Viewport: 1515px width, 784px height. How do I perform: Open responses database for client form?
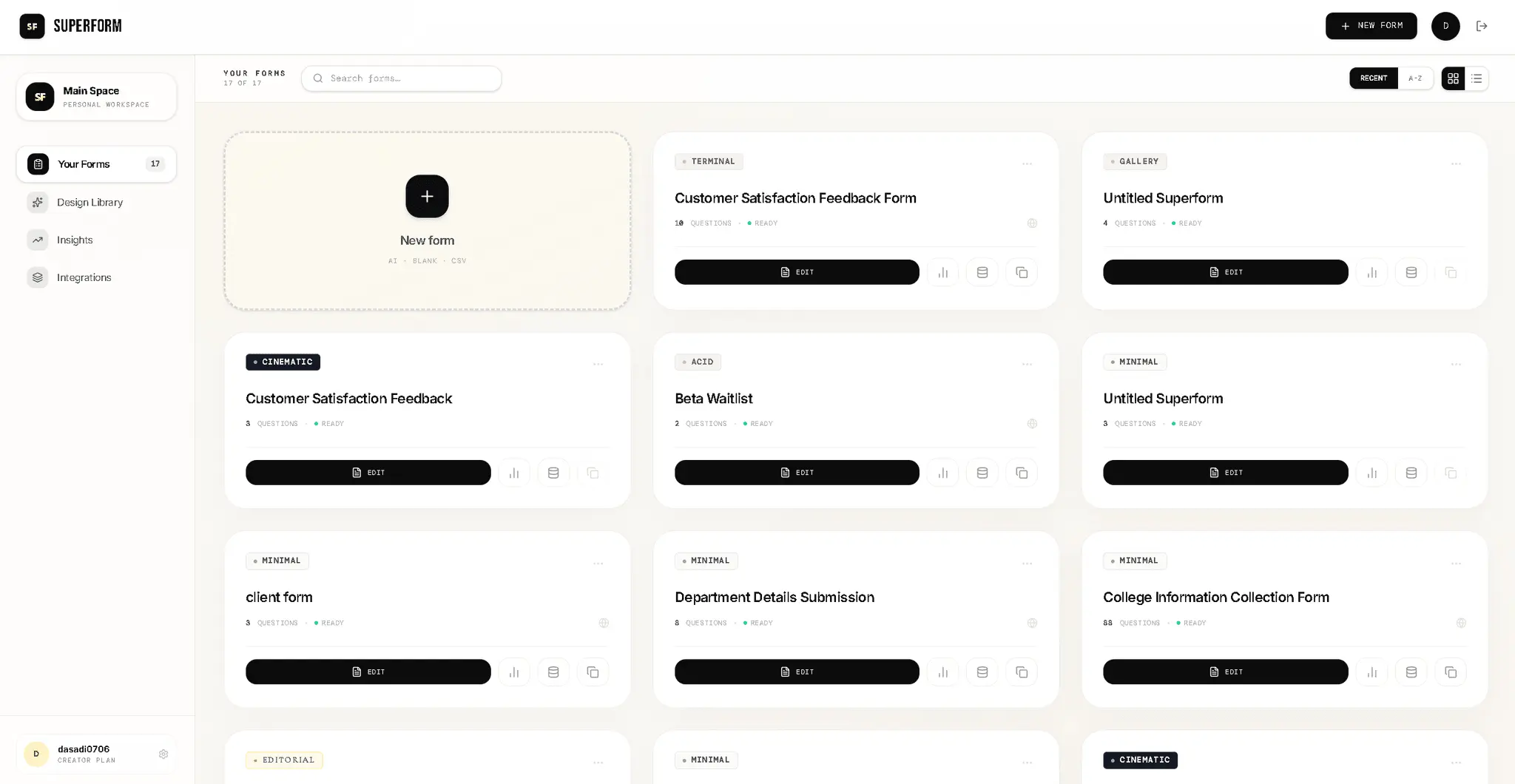pos(553,672)
